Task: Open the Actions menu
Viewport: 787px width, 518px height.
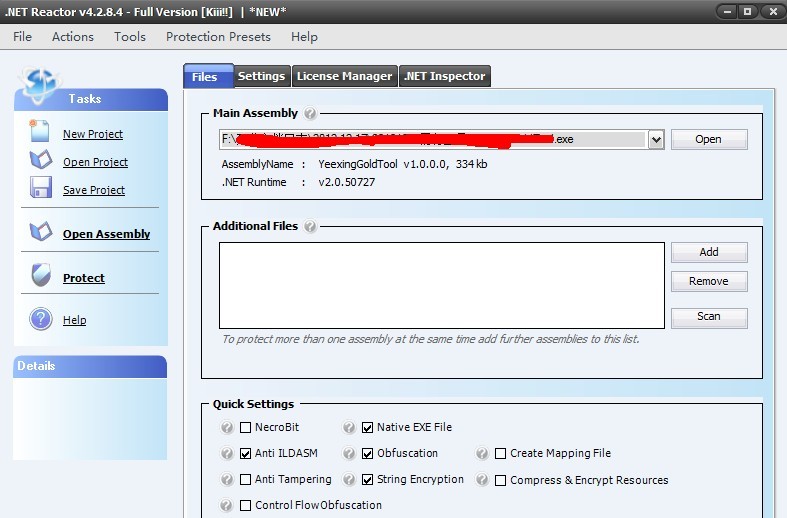Action: (x=73, y=37)
